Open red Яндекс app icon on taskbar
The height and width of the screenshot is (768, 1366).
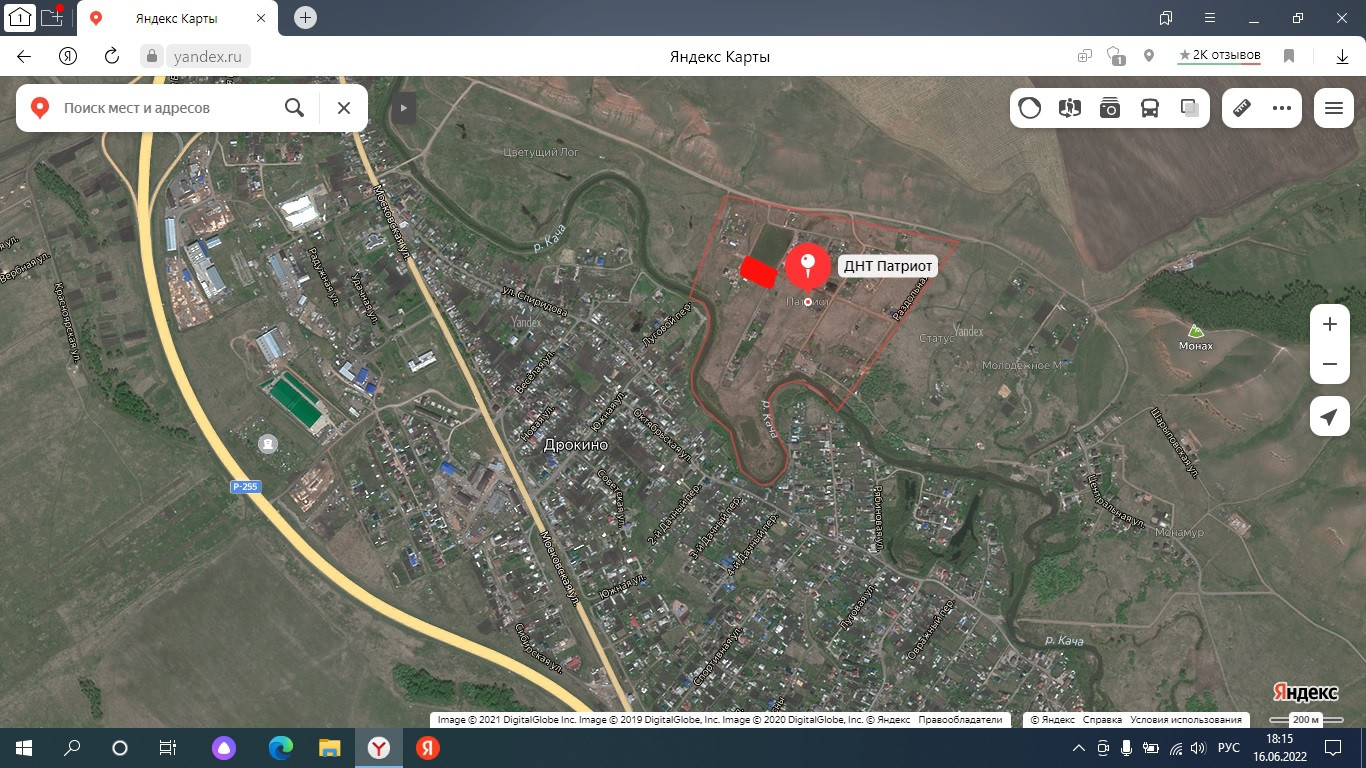(x=428, y=748)
